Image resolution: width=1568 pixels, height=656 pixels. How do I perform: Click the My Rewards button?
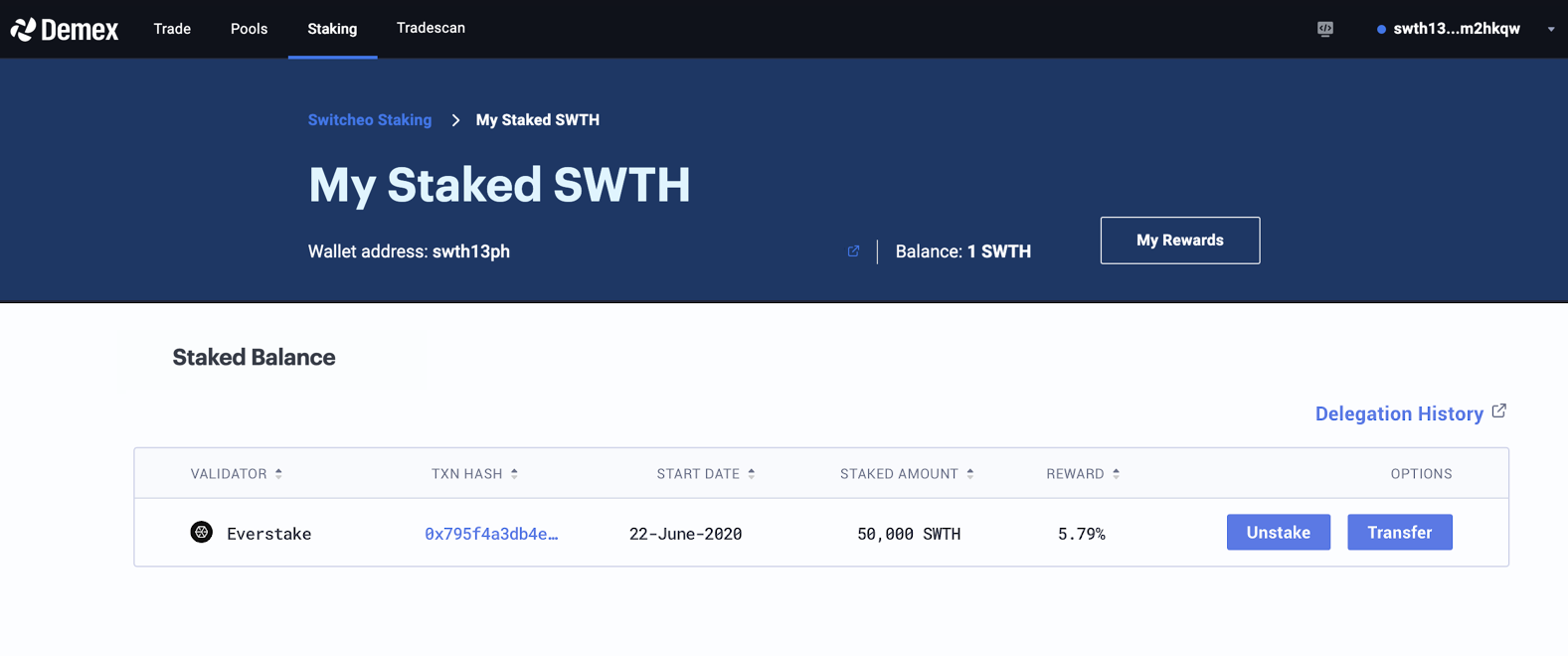pos(1180,241)
